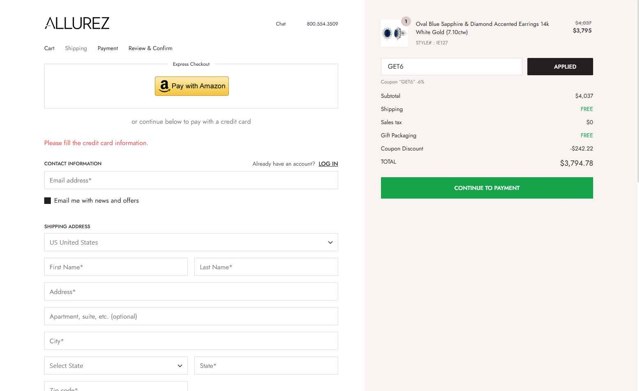
Task: Click the Last Name field
Action: point(266,267)
